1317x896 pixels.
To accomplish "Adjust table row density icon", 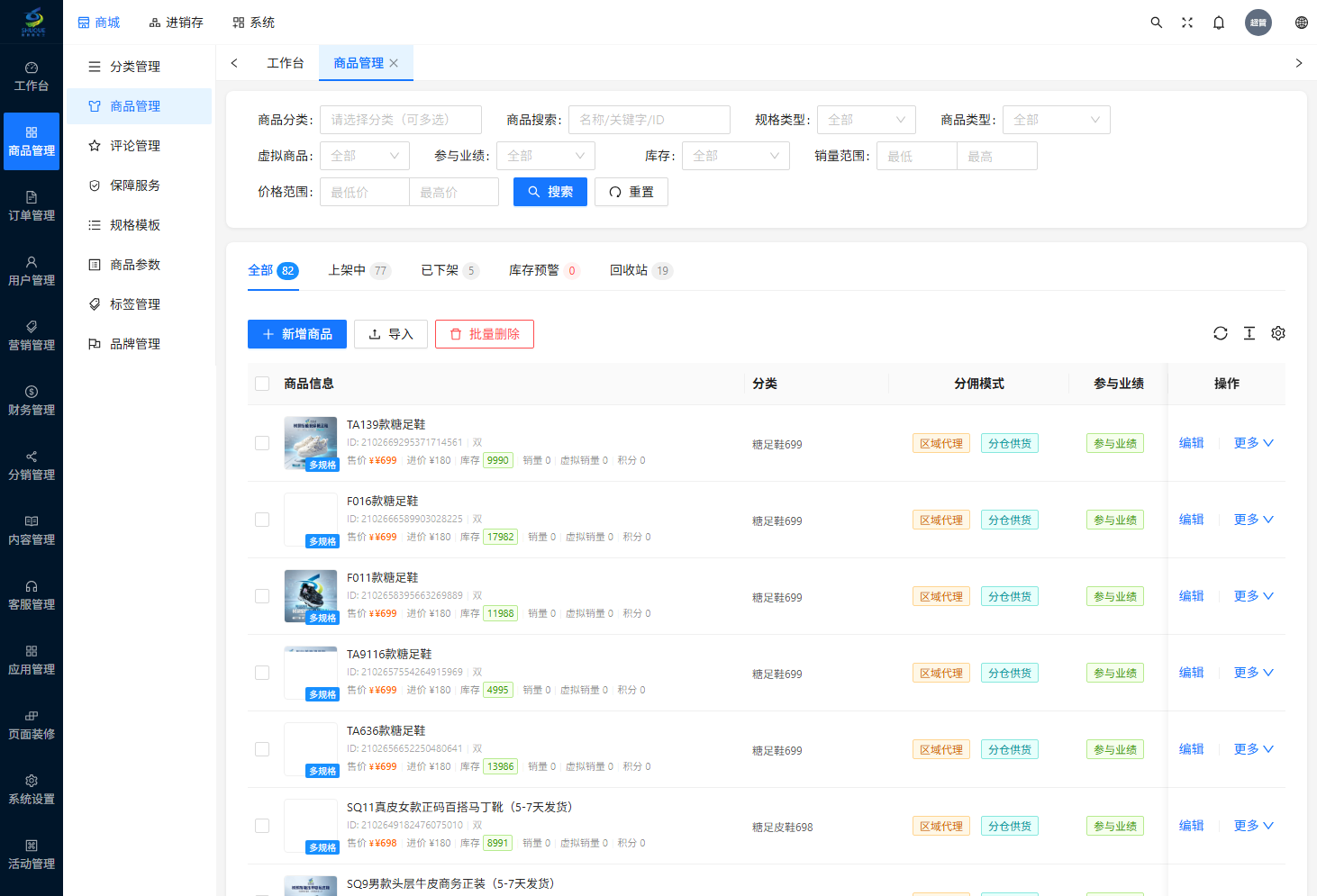I will point(1249,333).
